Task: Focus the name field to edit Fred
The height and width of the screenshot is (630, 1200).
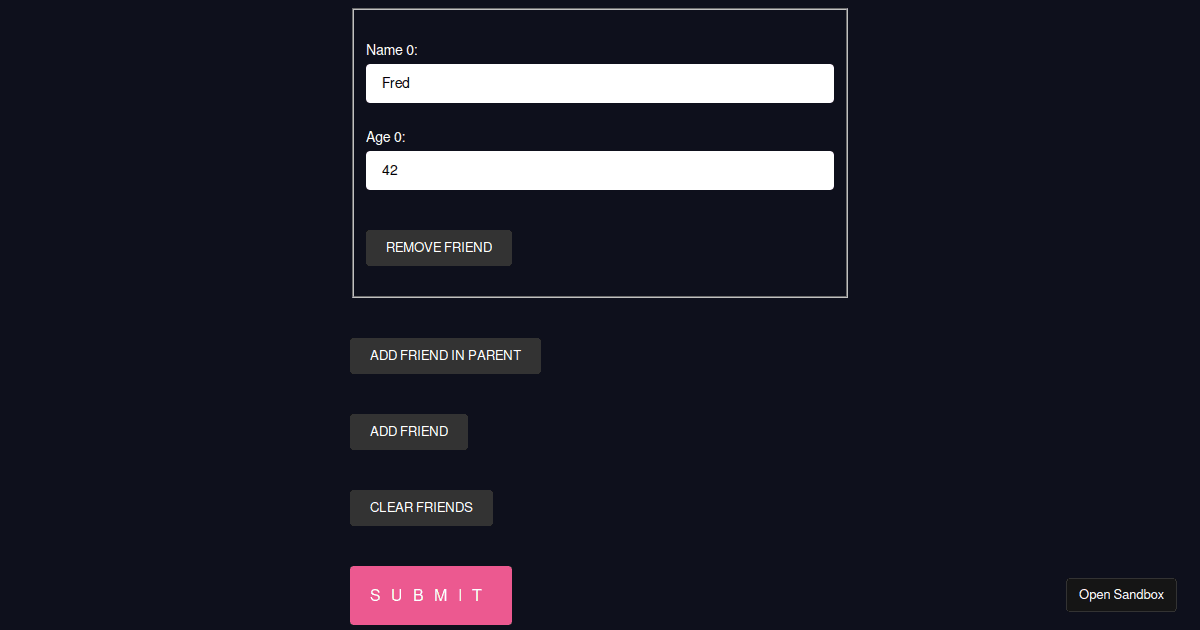Action: (599, 83)
